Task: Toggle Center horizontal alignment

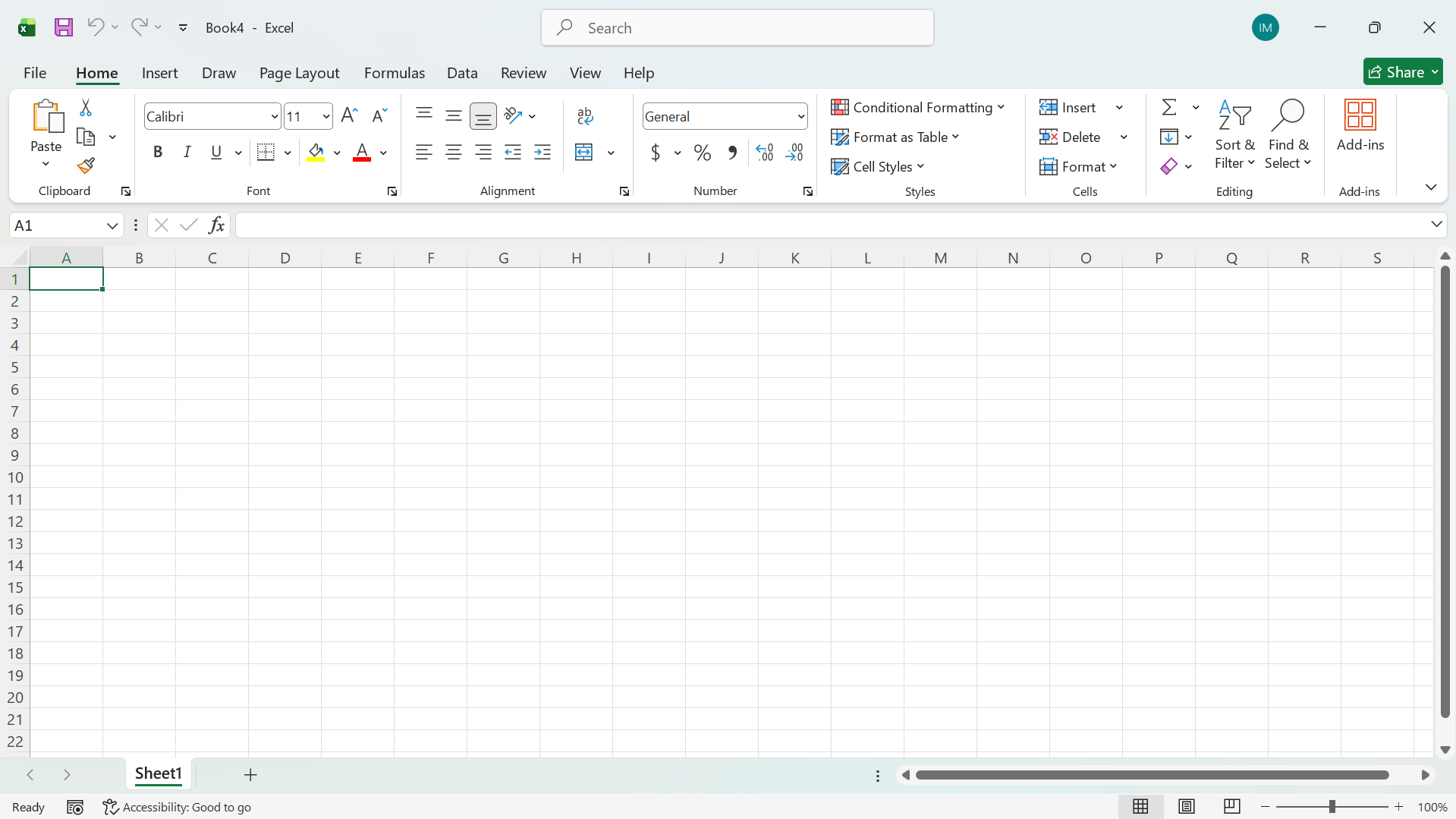Action: pos(454,152)
